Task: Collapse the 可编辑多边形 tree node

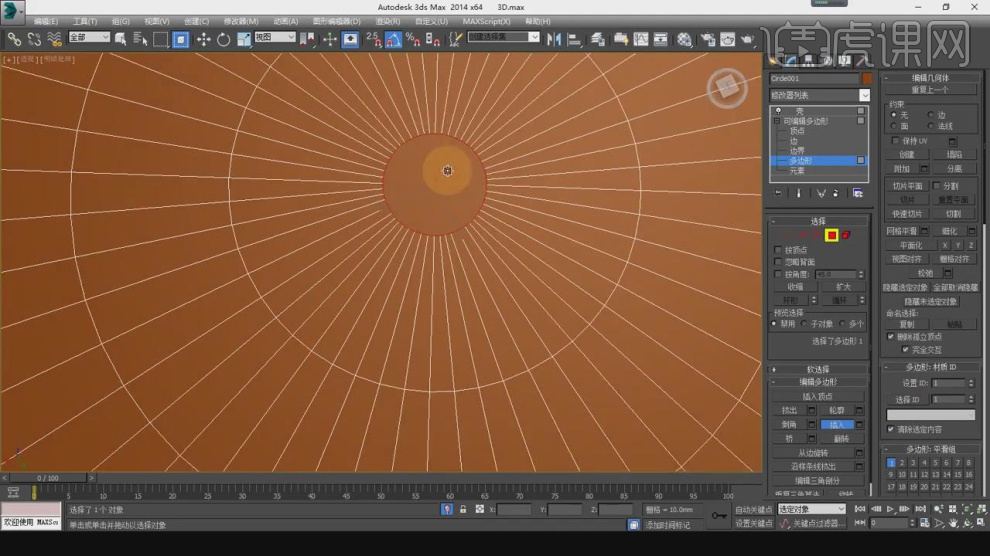Action: click(777, 121)
